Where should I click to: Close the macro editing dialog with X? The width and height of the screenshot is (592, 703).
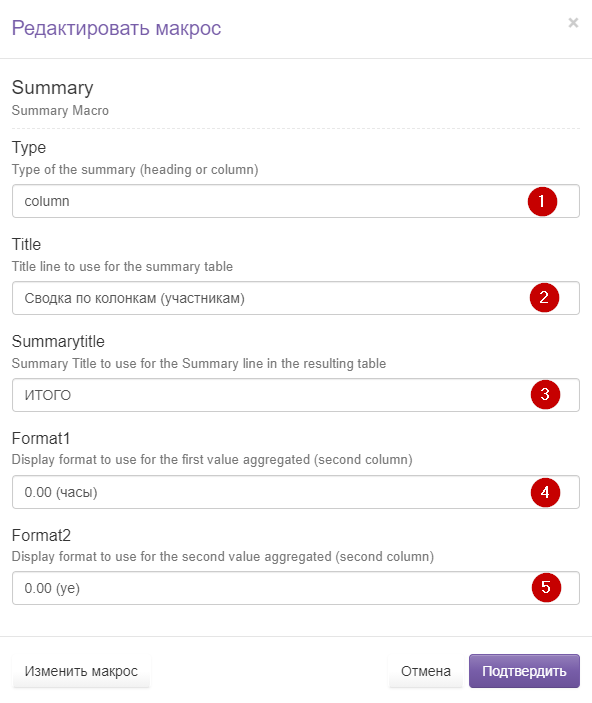pyautogui.click(x=573, y=23)
